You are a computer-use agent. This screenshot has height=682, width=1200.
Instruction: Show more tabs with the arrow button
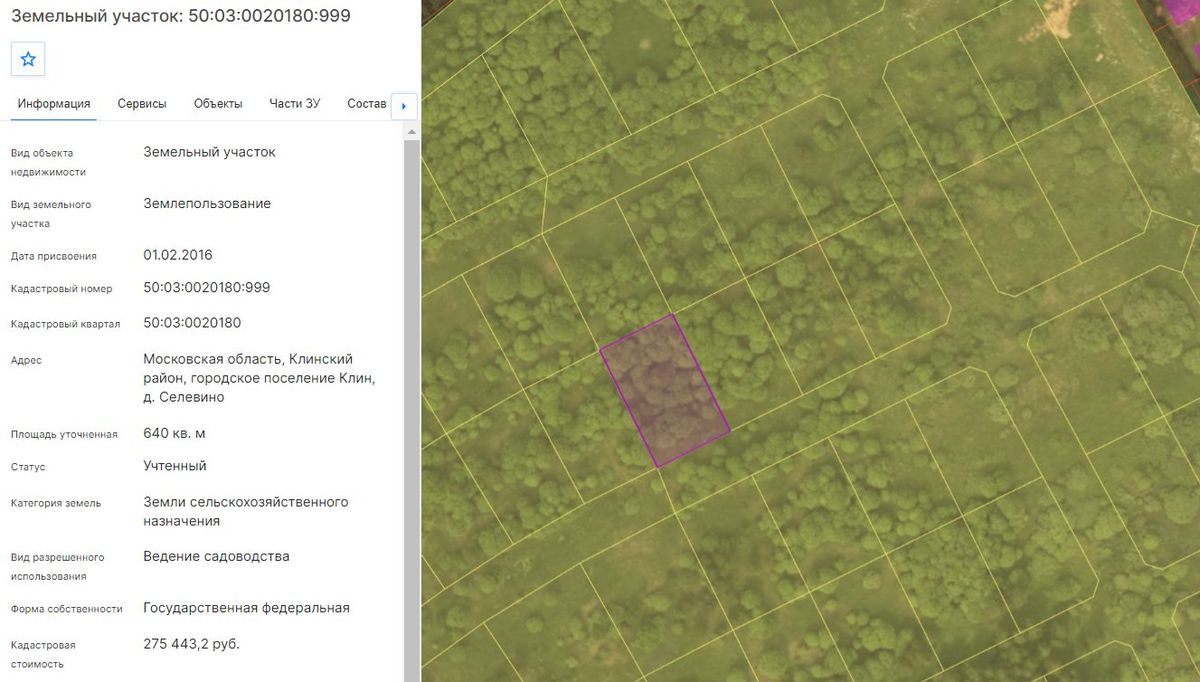point(404,106)
